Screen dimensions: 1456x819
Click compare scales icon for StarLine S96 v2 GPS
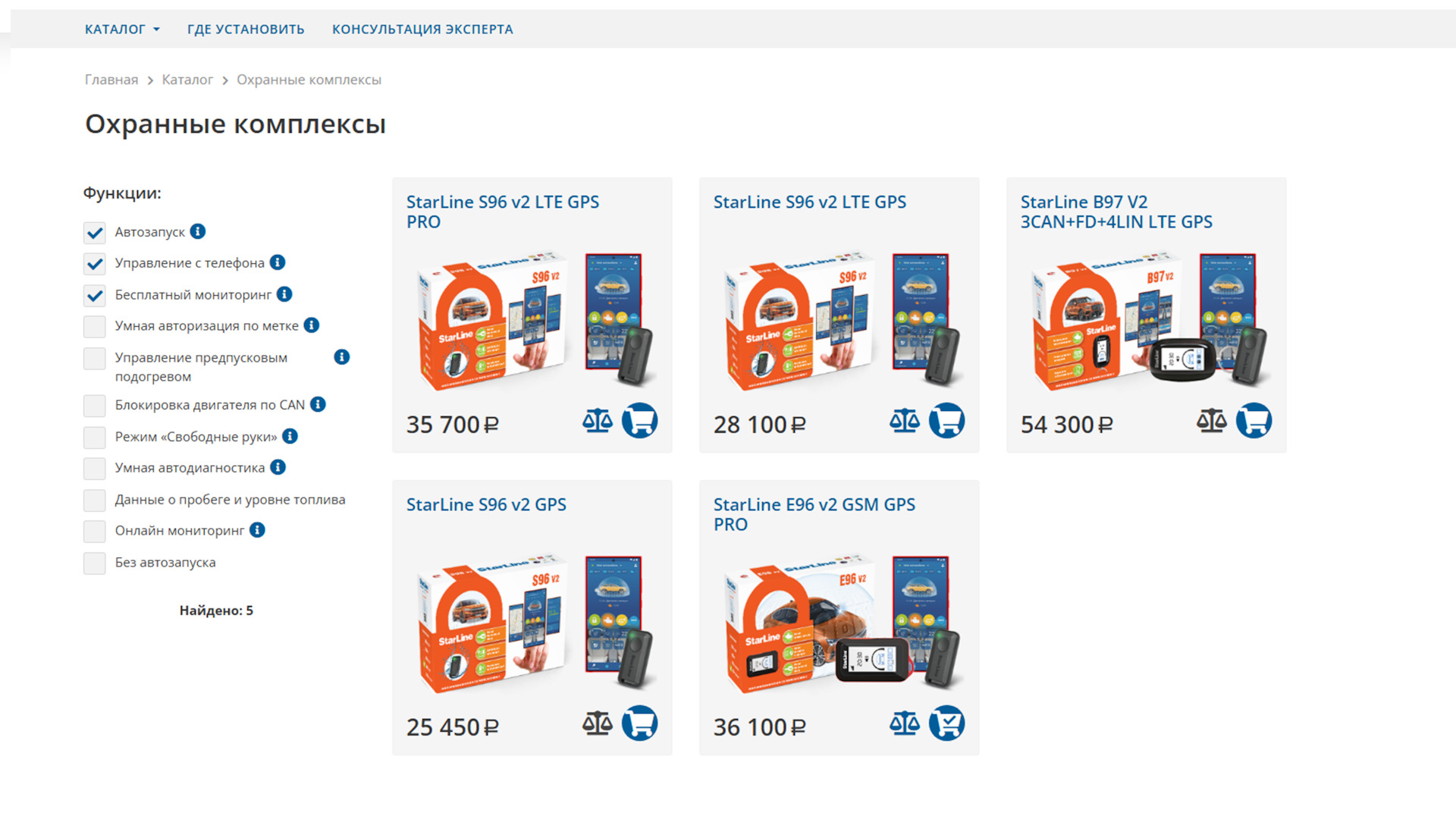597,723
